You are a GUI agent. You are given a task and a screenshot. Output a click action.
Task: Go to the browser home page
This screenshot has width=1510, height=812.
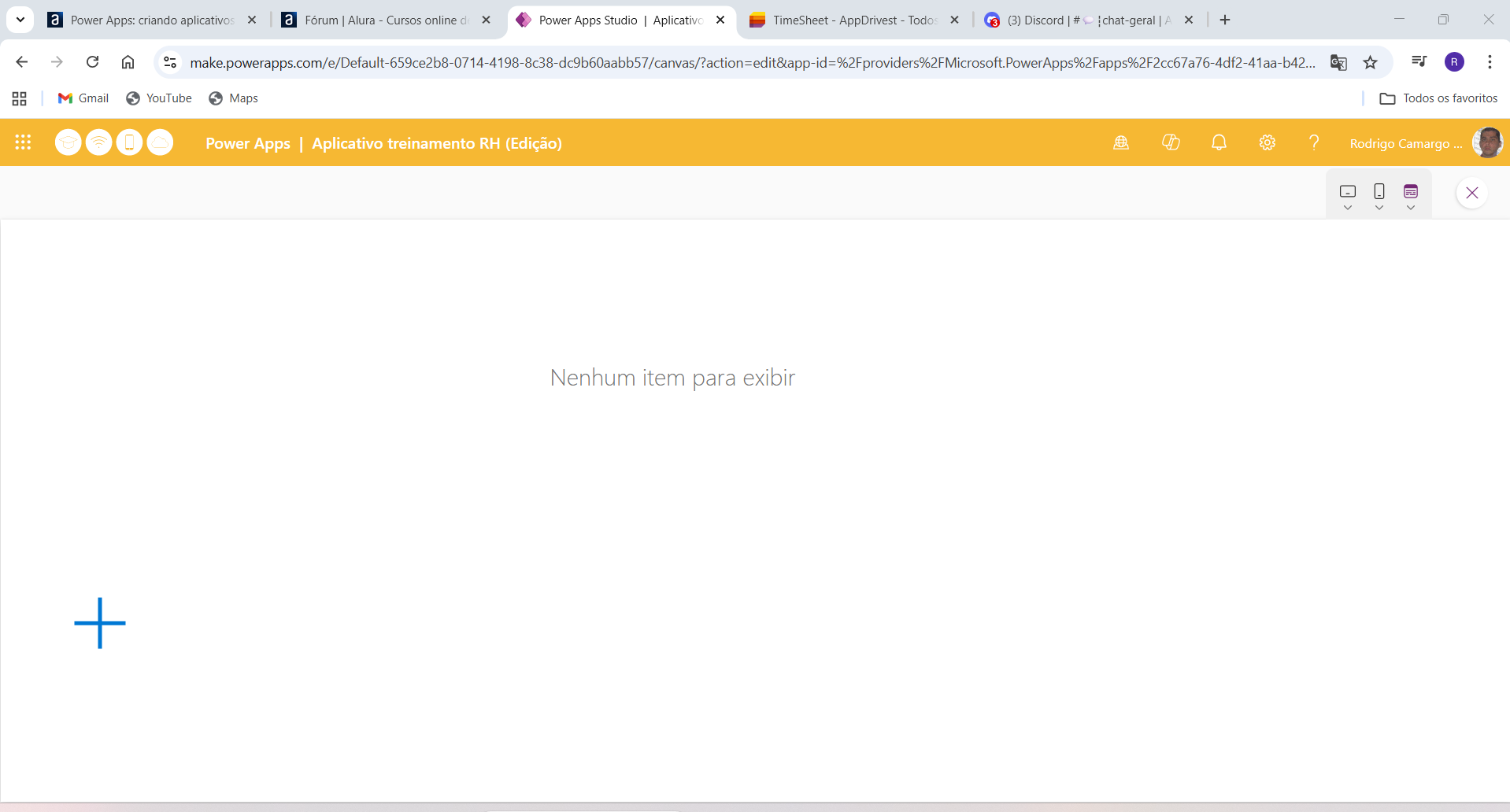(128, 62)
